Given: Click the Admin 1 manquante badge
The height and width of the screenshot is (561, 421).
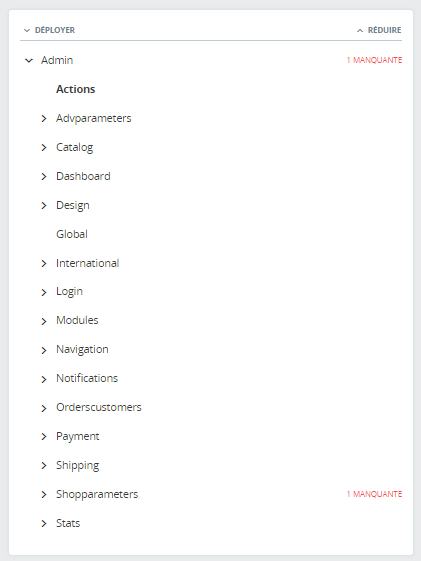Looking at the screenshot, I should [x=374, y=60].
